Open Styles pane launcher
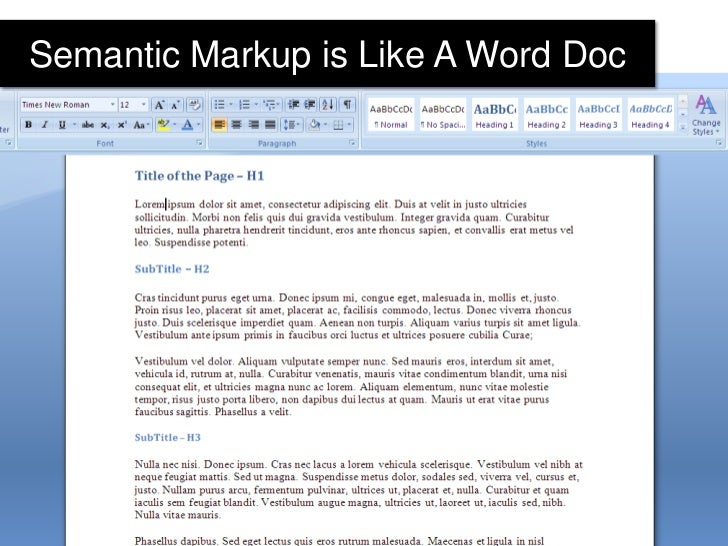Screen dimensions: 728x546 point(719,143)
